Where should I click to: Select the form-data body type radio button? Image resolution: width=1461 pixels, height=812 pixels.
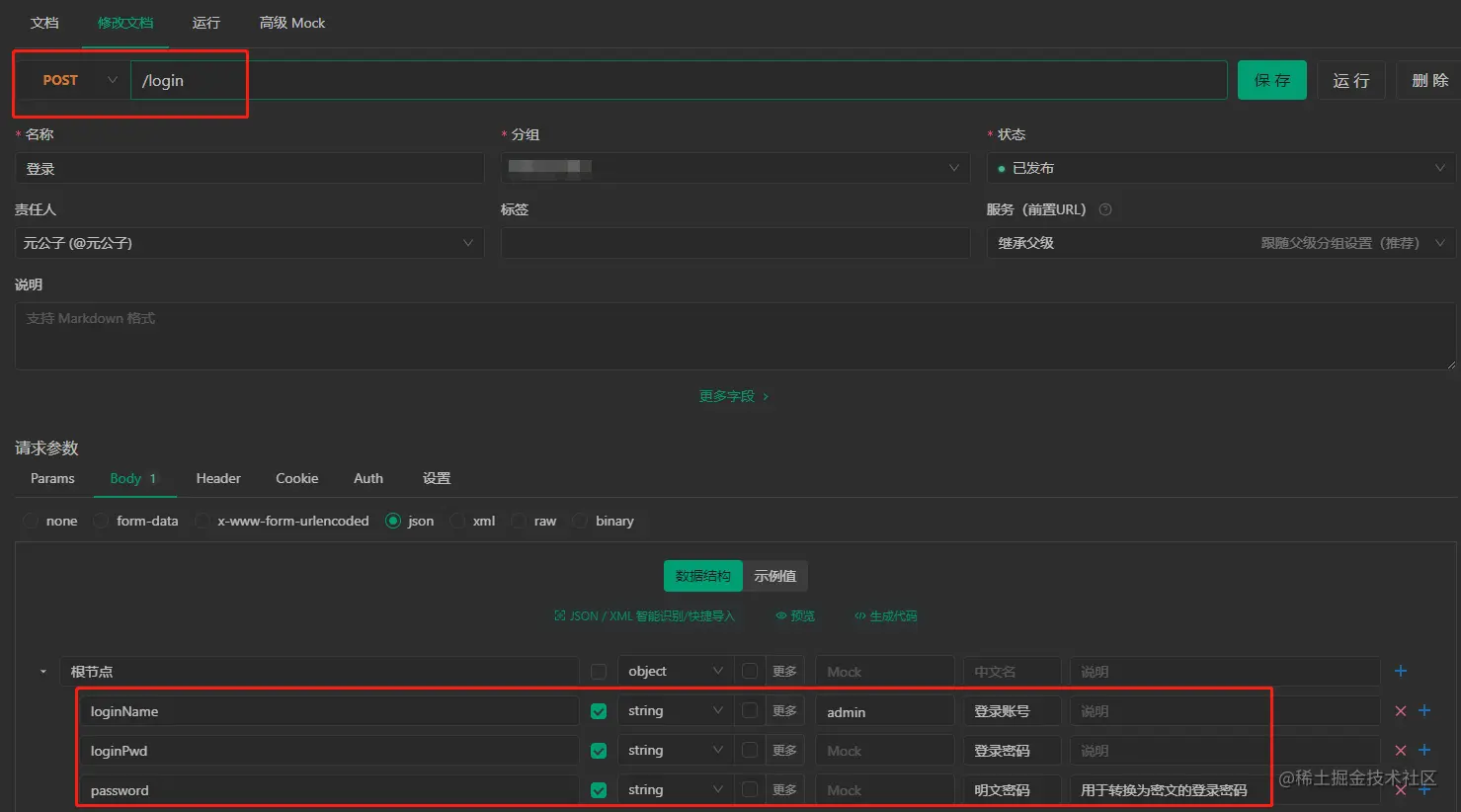(101, 521)
